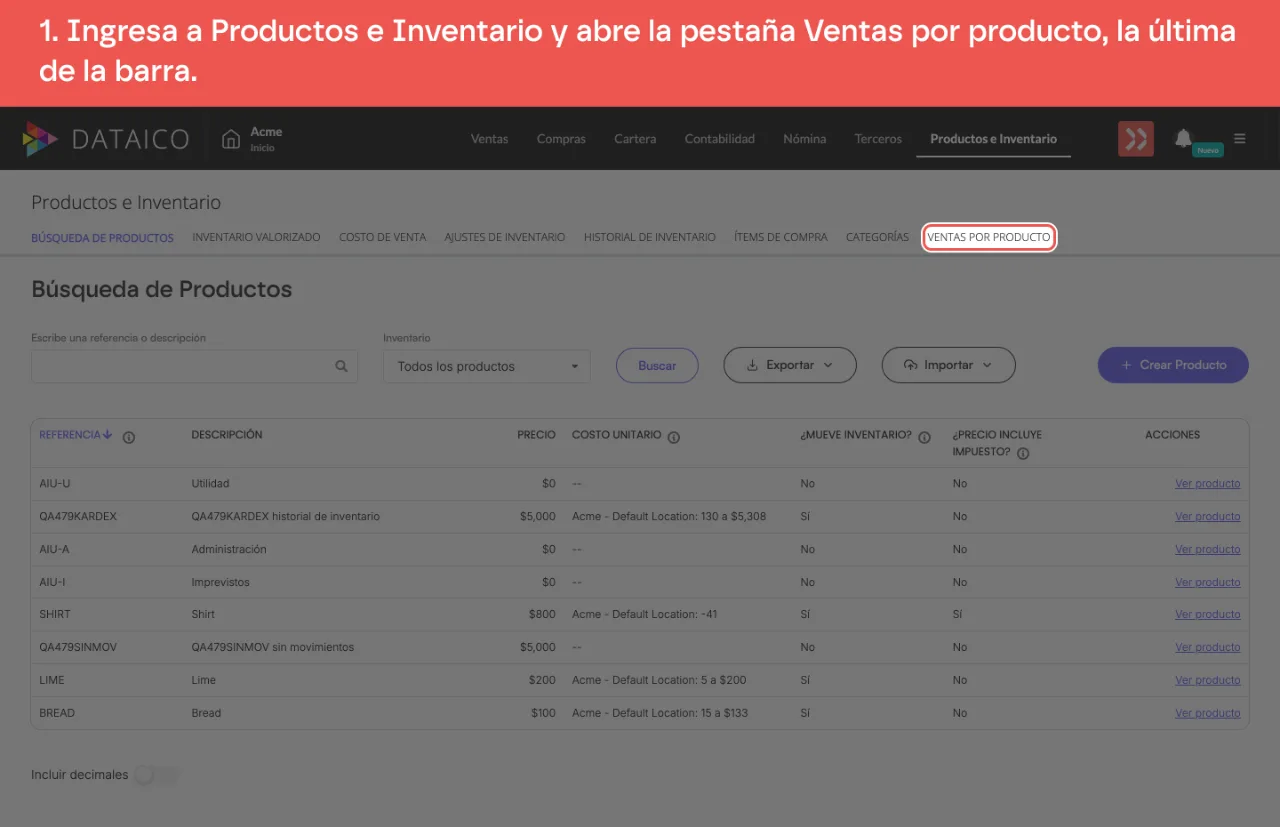Open the Contabilidad menu
Viewport: 1280px width, 827px height.
coord(720,139)
